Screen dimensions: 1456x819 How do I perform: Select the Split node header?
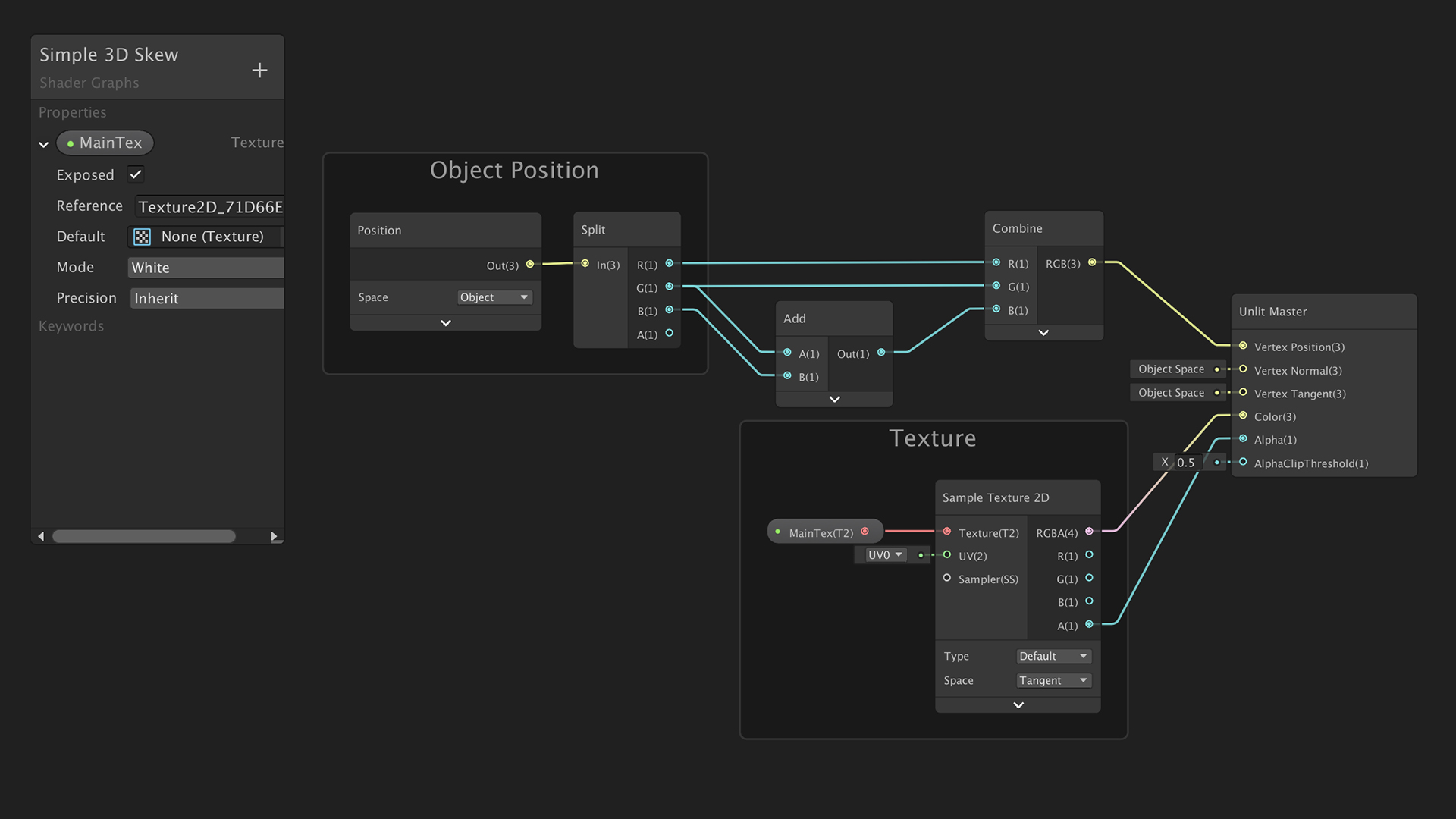pos(627,230)
